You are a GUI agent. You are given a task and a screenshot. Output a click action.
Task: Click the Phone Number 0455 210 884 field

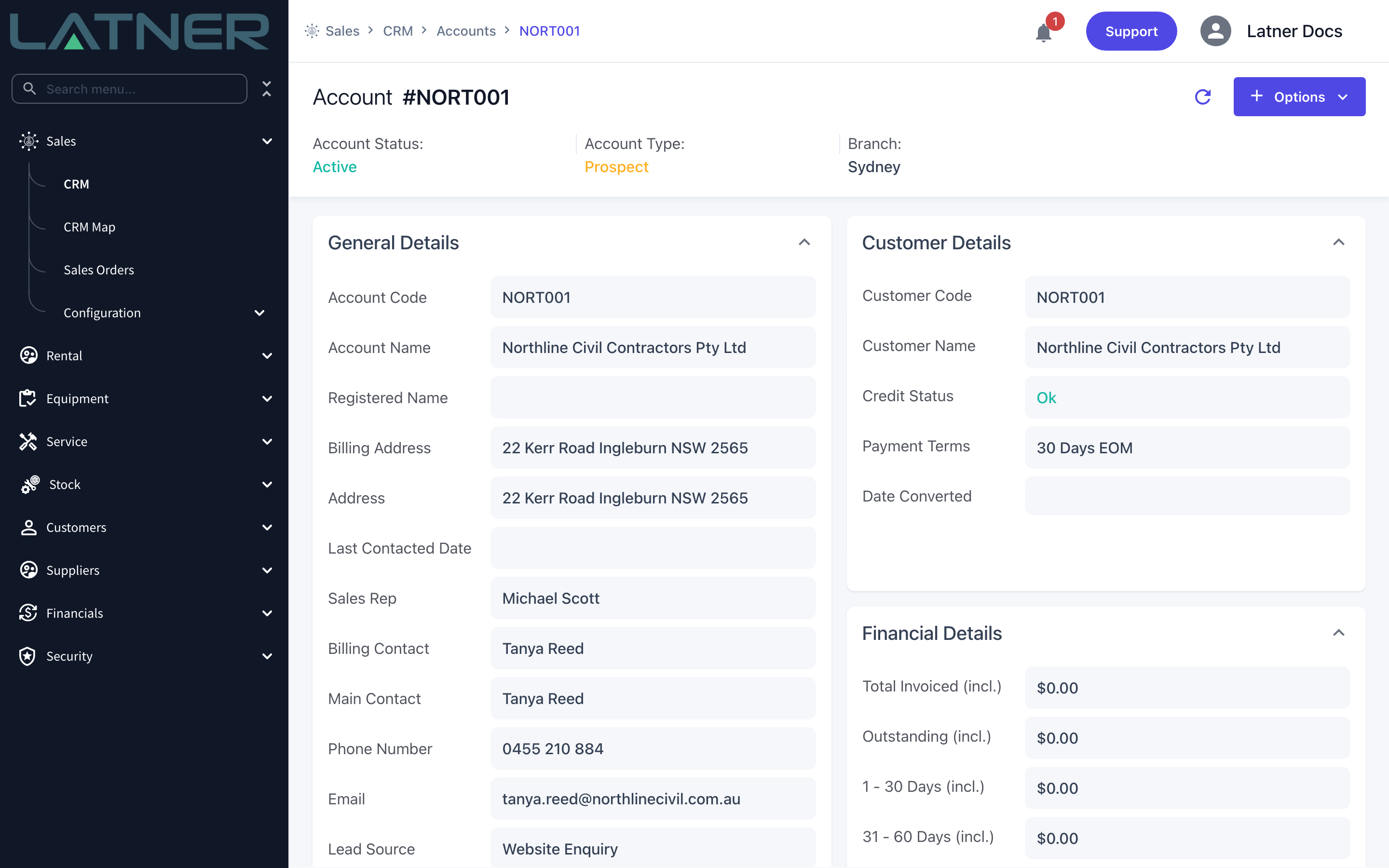(x=653, y=748)
